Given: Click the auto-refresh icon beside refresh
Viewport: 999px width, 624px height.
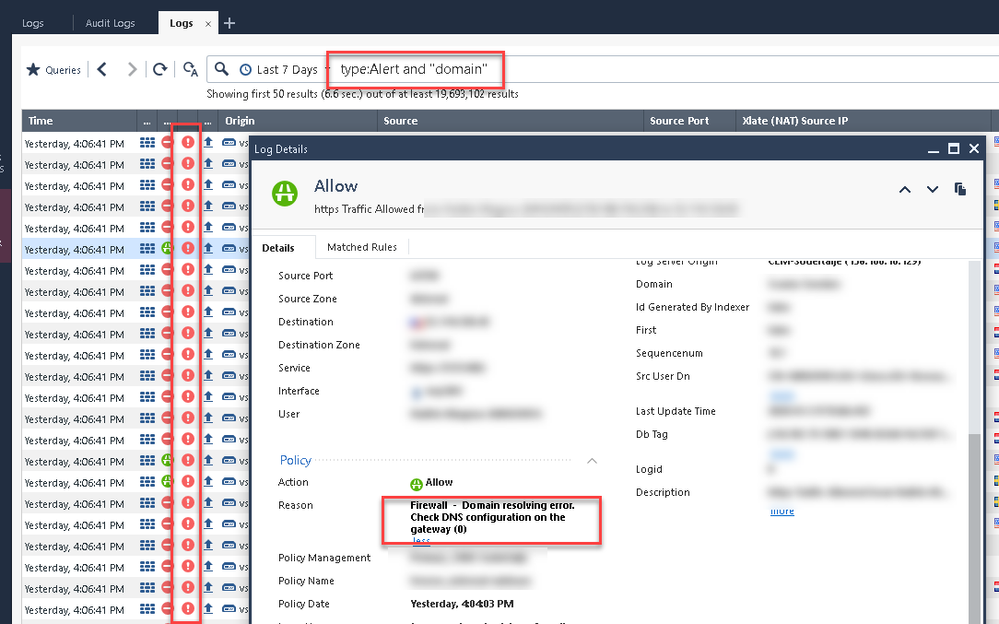Looking at the screenshot, I should pyautogui.click(x=190, y=70).
